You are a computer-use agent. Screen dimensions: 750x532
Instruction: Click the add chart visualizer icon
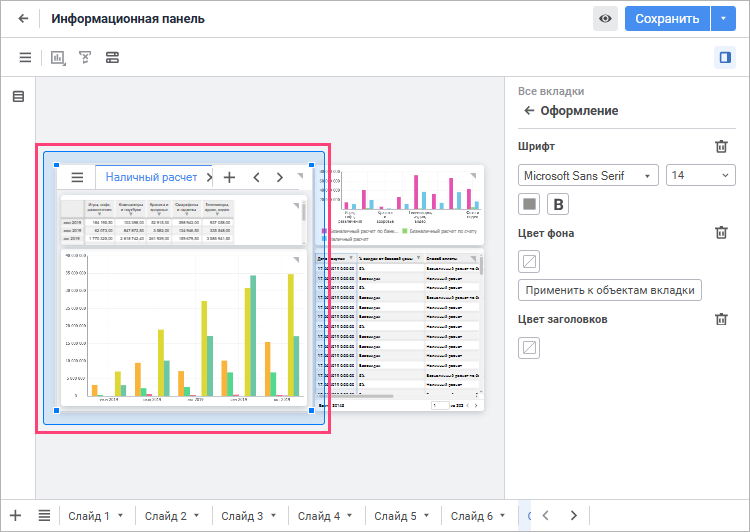[x=58, y=58]
